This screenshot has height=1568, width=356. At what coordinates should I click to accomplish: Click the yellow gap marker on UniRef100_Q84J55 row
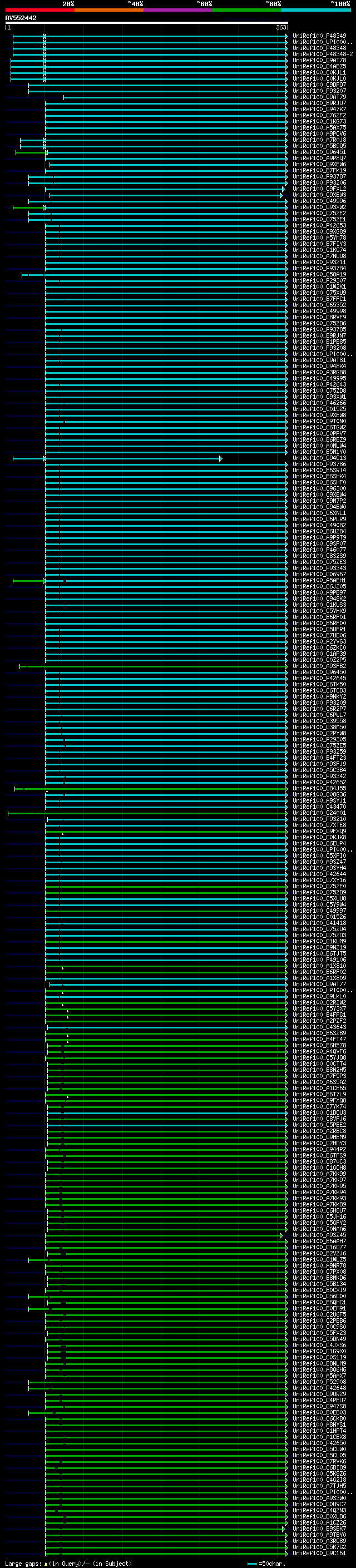click(47, 790)
